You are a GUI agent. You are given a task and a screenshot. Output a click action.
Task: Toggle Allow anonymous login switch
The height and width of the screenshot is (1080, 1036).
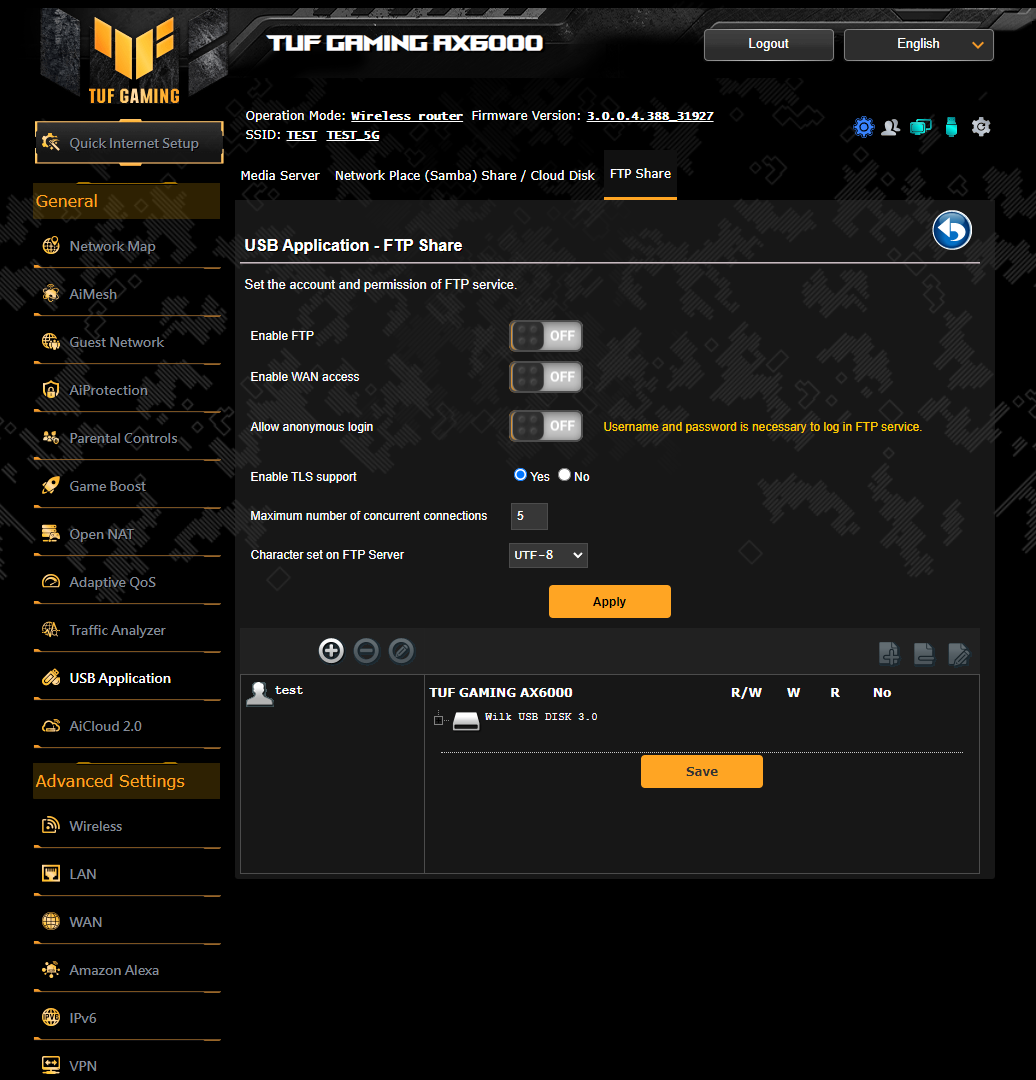click(x=546, y=426)
